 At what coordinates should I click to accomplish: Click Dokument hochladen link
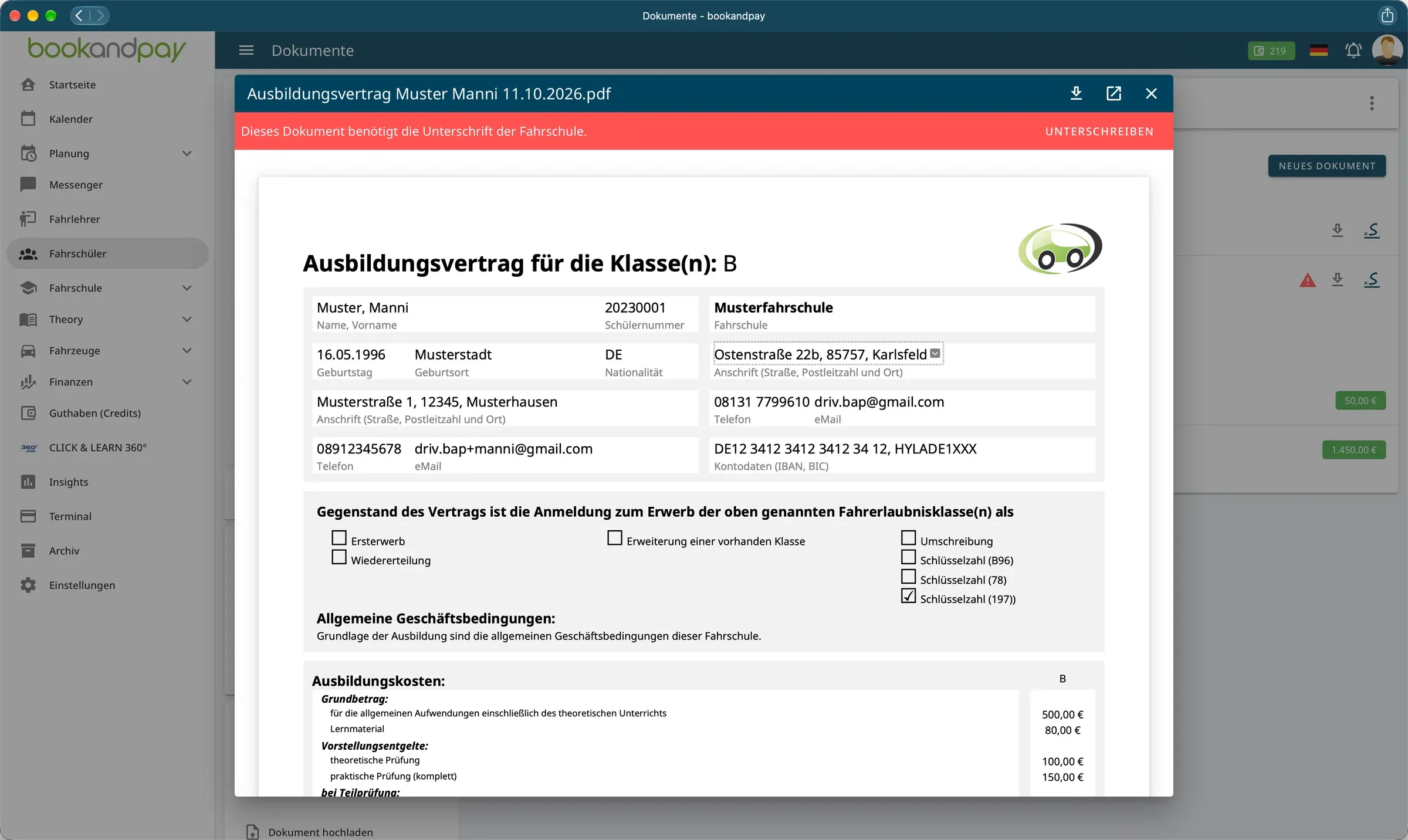(x=320, y=832)
